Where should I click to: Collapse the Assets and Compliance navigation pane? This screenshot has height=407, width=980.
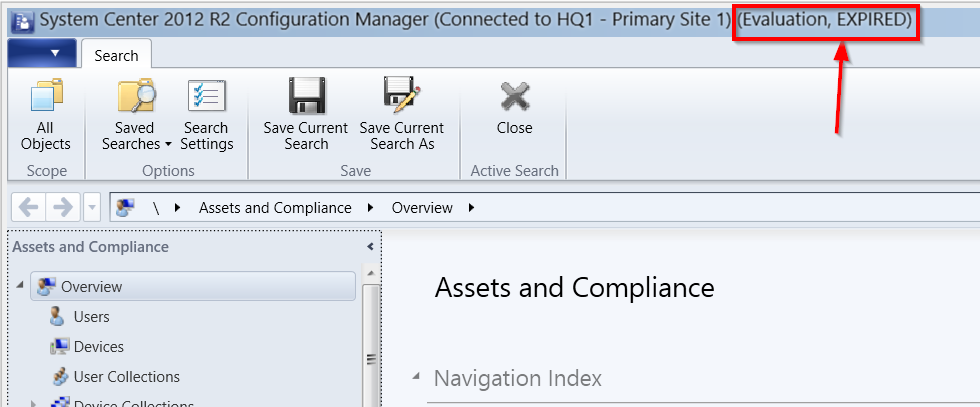point(371,247)
